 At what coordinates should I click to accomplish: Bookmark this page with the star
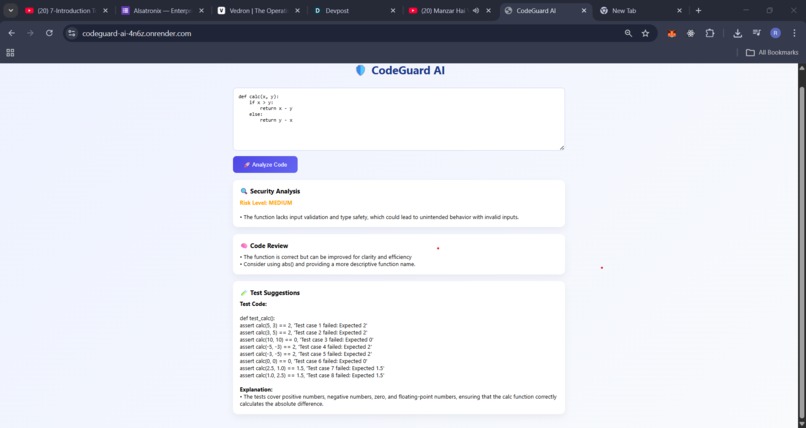[646, 33]
